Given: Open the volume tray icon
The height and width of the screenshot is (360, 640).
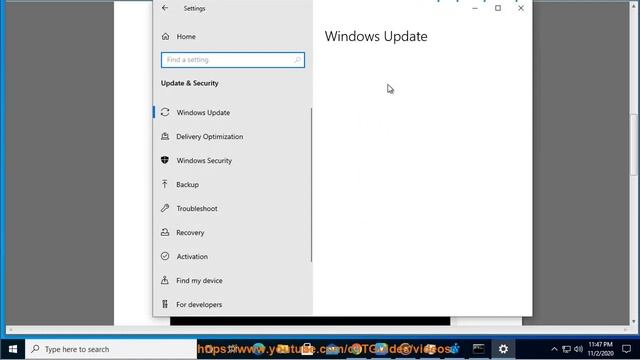Looking at the screenshot, I should 579,349.
